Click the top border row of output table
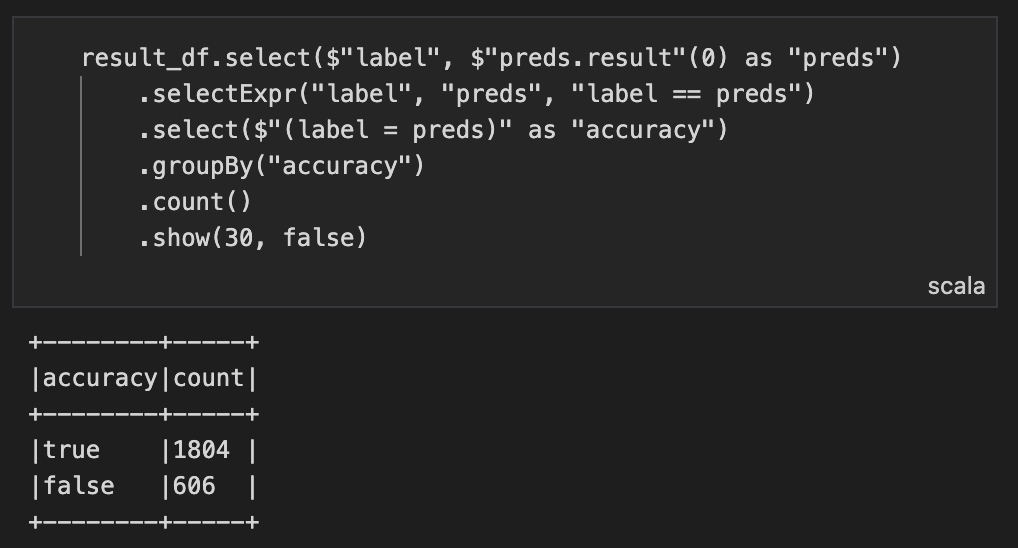Image resolution: width=1018 pixels, height=548 pixels. (x=144, y=342)
